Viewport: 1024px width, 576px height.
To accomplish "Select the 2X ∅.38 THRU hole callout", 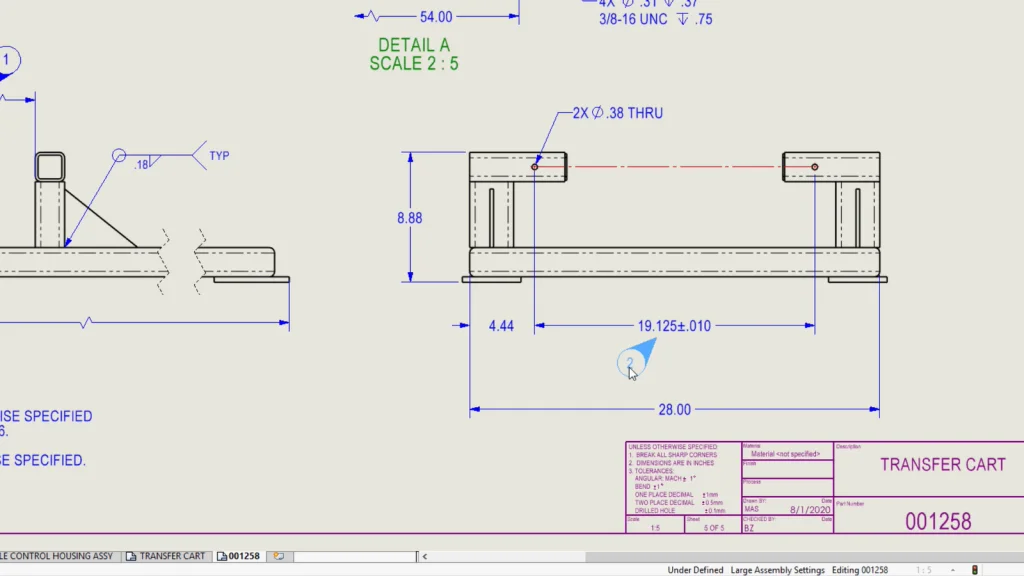I will 617,113.
